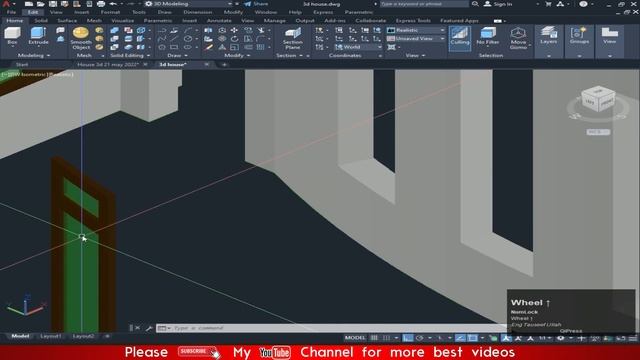Screen dimensions: 640x360
Task: Open the 3D Modeling workspace dropdown
Action: (x=189, y=4)
